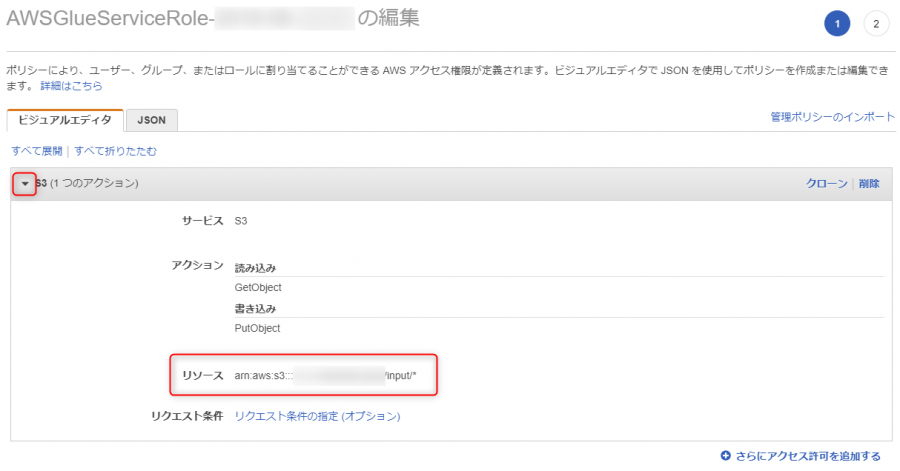Screen dimensions: 900x471
Task: Click the plus icon to add more permissions
Action: click(726, 456)
